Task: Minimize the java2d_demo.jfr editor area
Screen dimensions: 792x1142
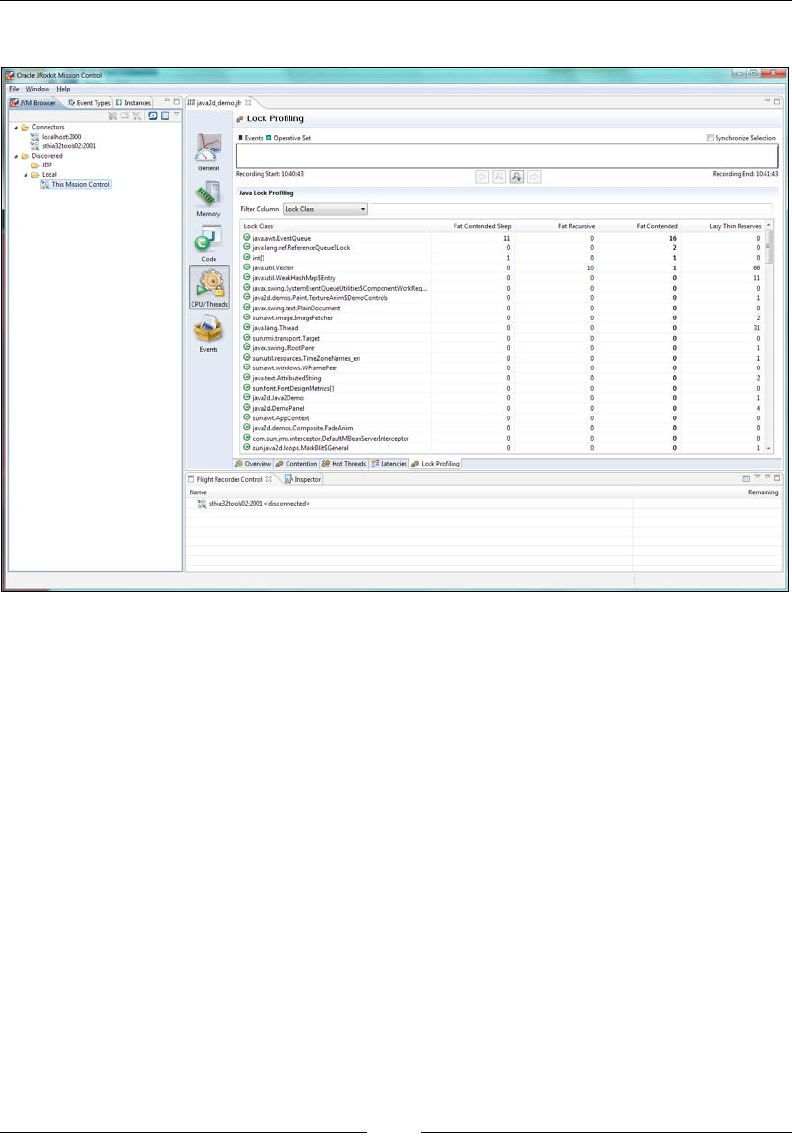Action: 767,101
